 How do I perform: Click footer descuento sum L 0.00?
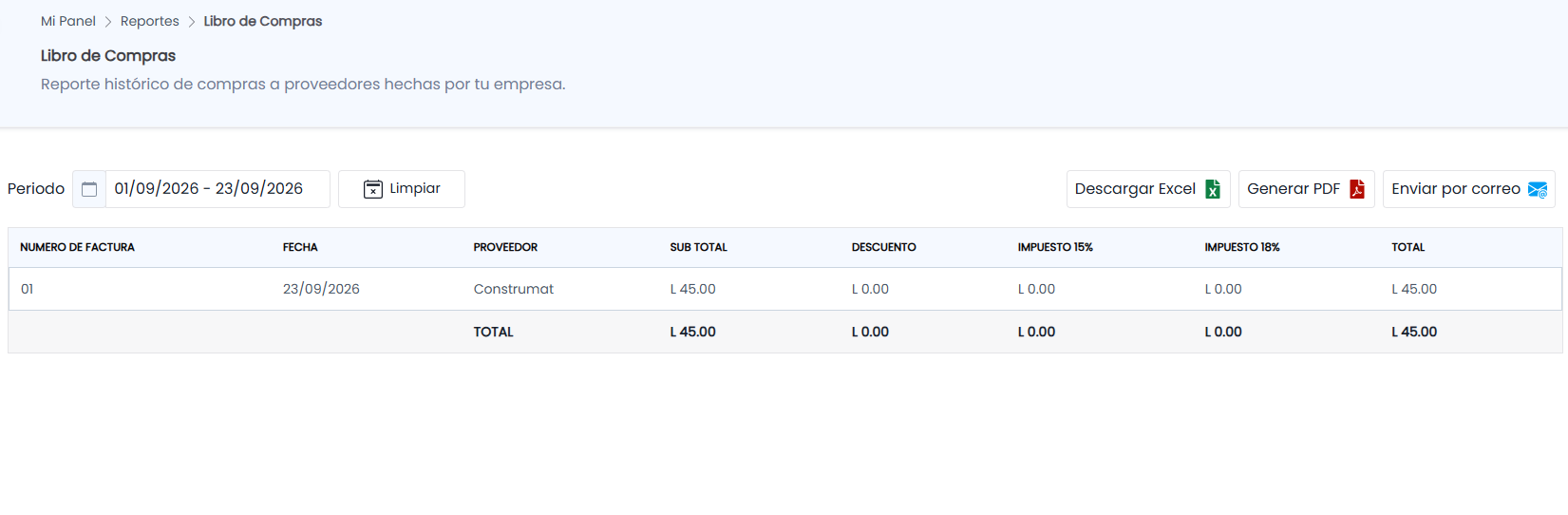870,332
